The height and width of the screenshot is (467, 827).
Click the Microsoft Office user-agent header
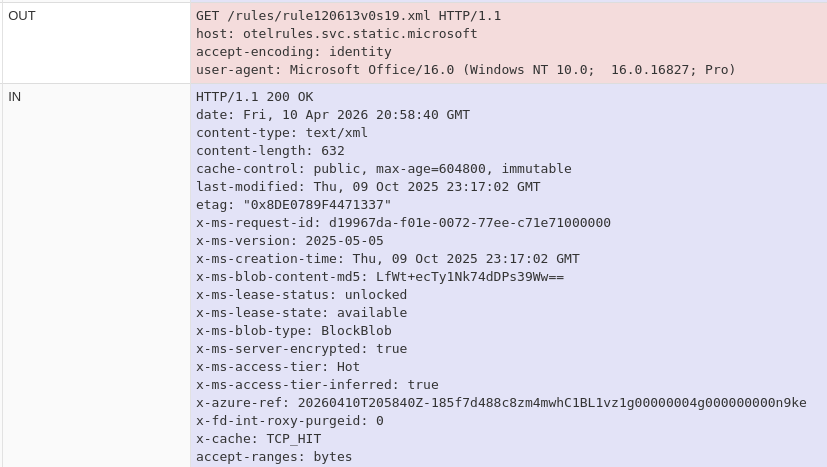[x=465, y=70]
